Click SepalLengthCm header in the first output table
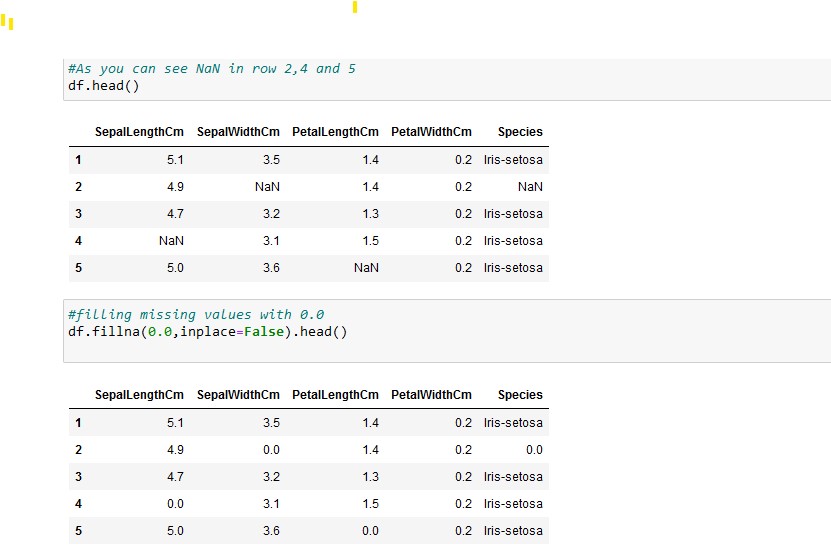This screenshot has height=553, width=831. click(x=139, y=132)
